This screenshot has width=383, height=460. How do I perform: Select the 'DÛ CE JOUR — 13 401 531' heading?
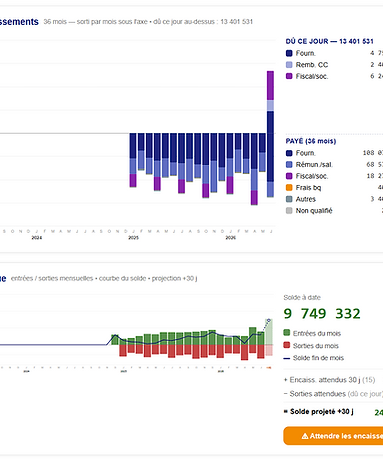point(329,41)
